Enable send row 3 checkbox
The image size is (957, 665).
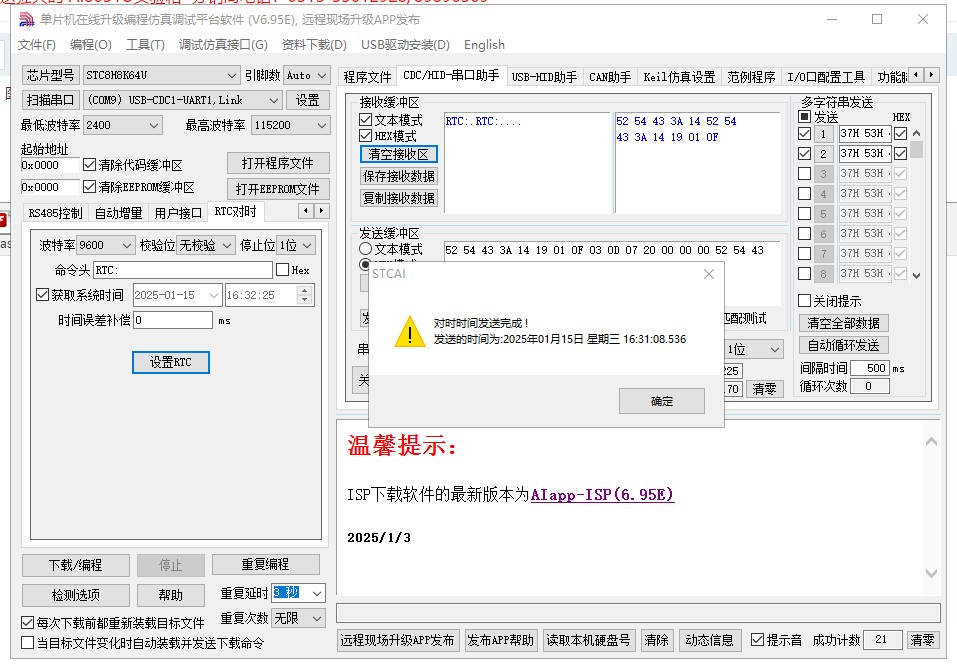(804, 173)
